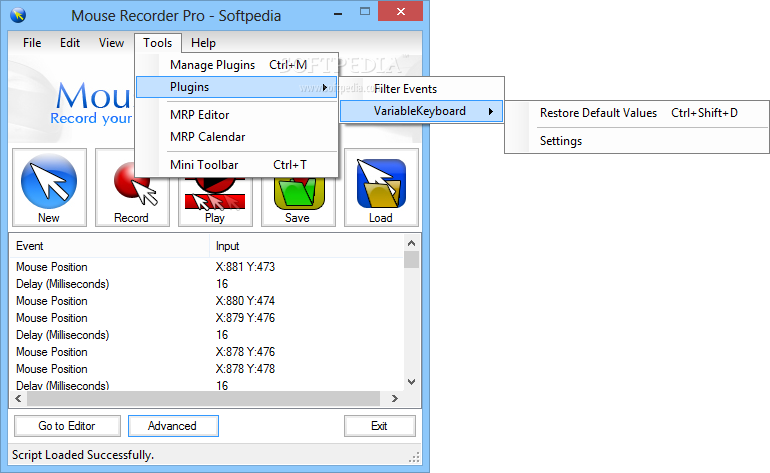Select the first Delay (Milliseconds) row
The height and width of the screenshot is (473, 770).
pyautogui.click(x=207, y=284)
